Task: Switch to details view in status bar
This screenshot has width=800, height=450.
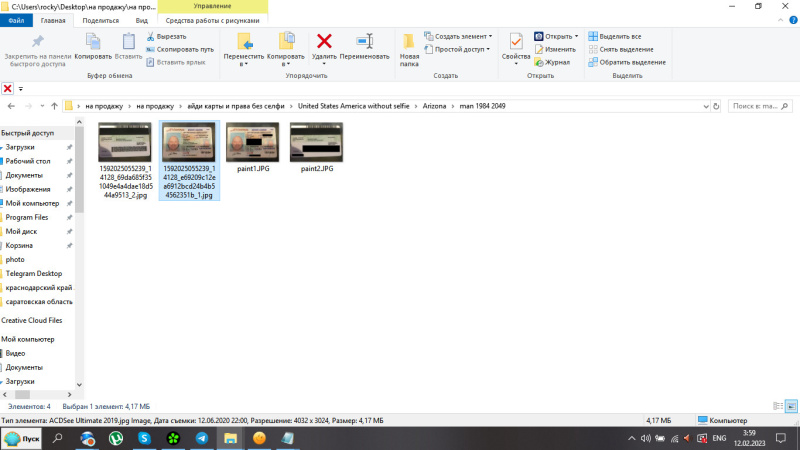Action: point(778,406)
